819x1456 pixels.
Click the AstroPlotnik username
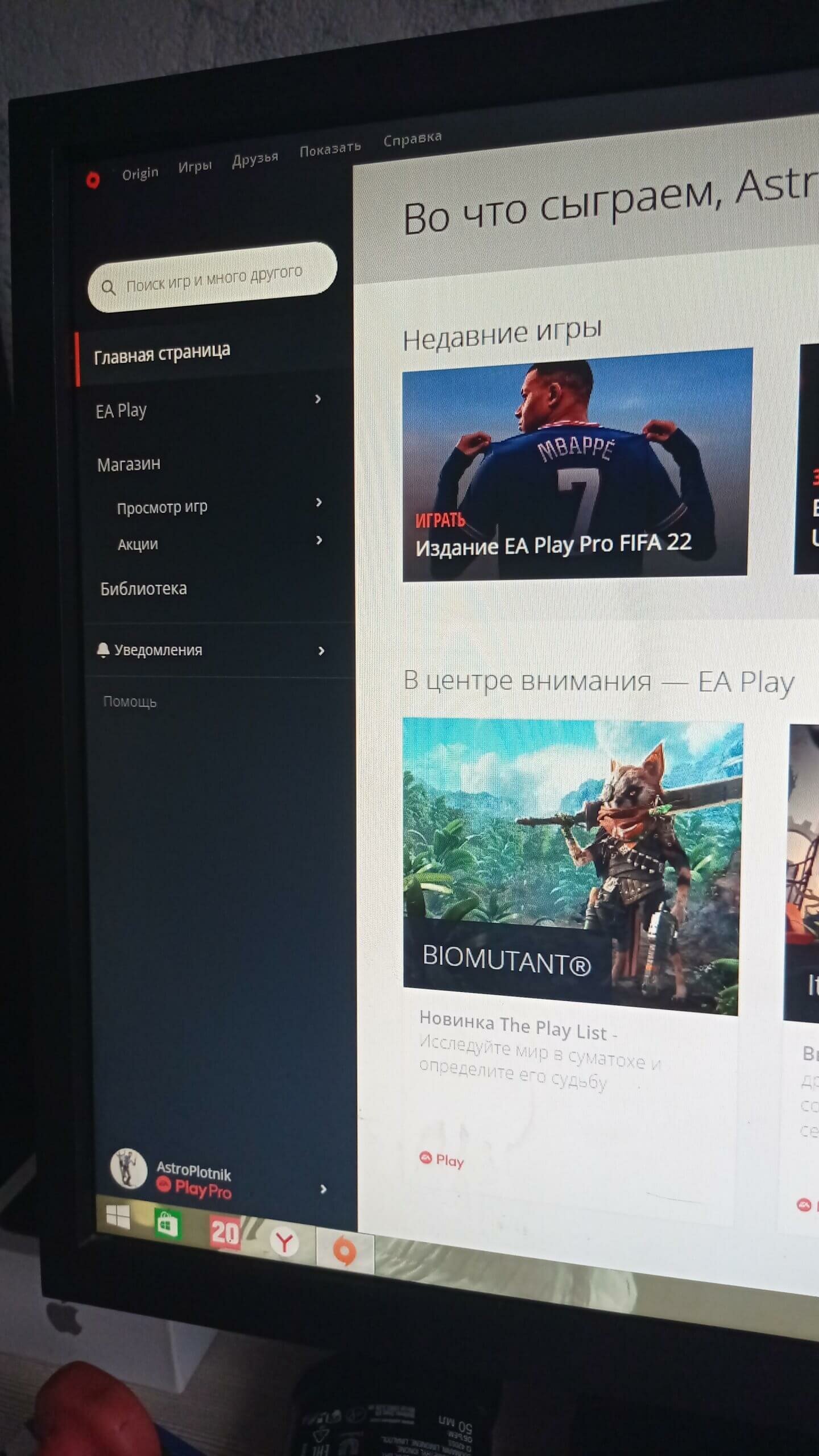coord(194,1170)
